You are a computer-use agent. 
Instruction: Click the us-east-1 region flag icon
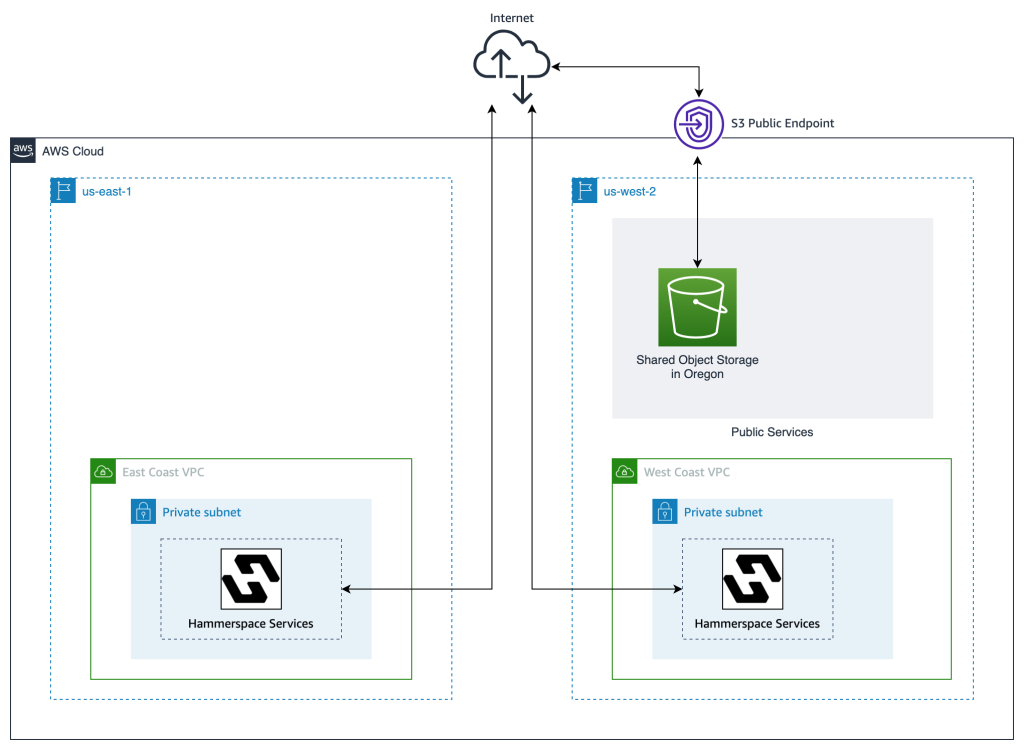coord(62,190)
